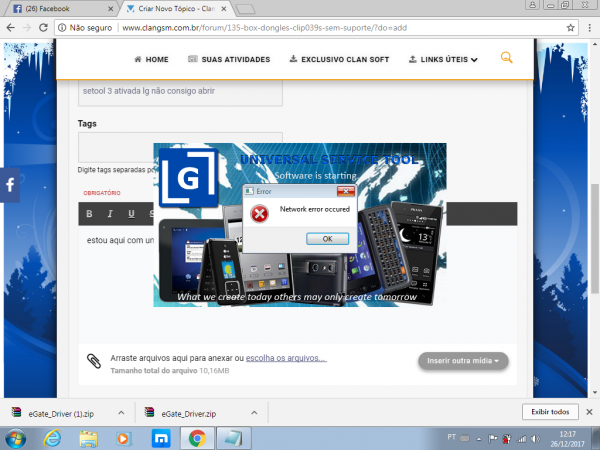Viewport: 600px width, 450px height.
Task: Toggle italic formatting in the editor
Action: click(x=110, y=214)
